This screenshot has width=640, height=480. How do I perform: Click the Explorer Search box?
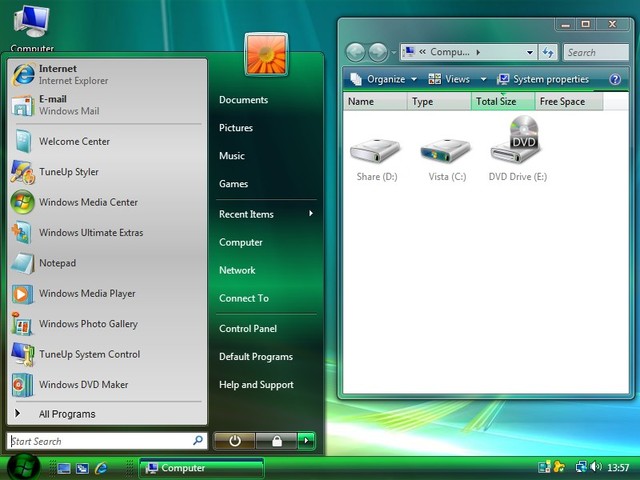[x=596, y=52]
